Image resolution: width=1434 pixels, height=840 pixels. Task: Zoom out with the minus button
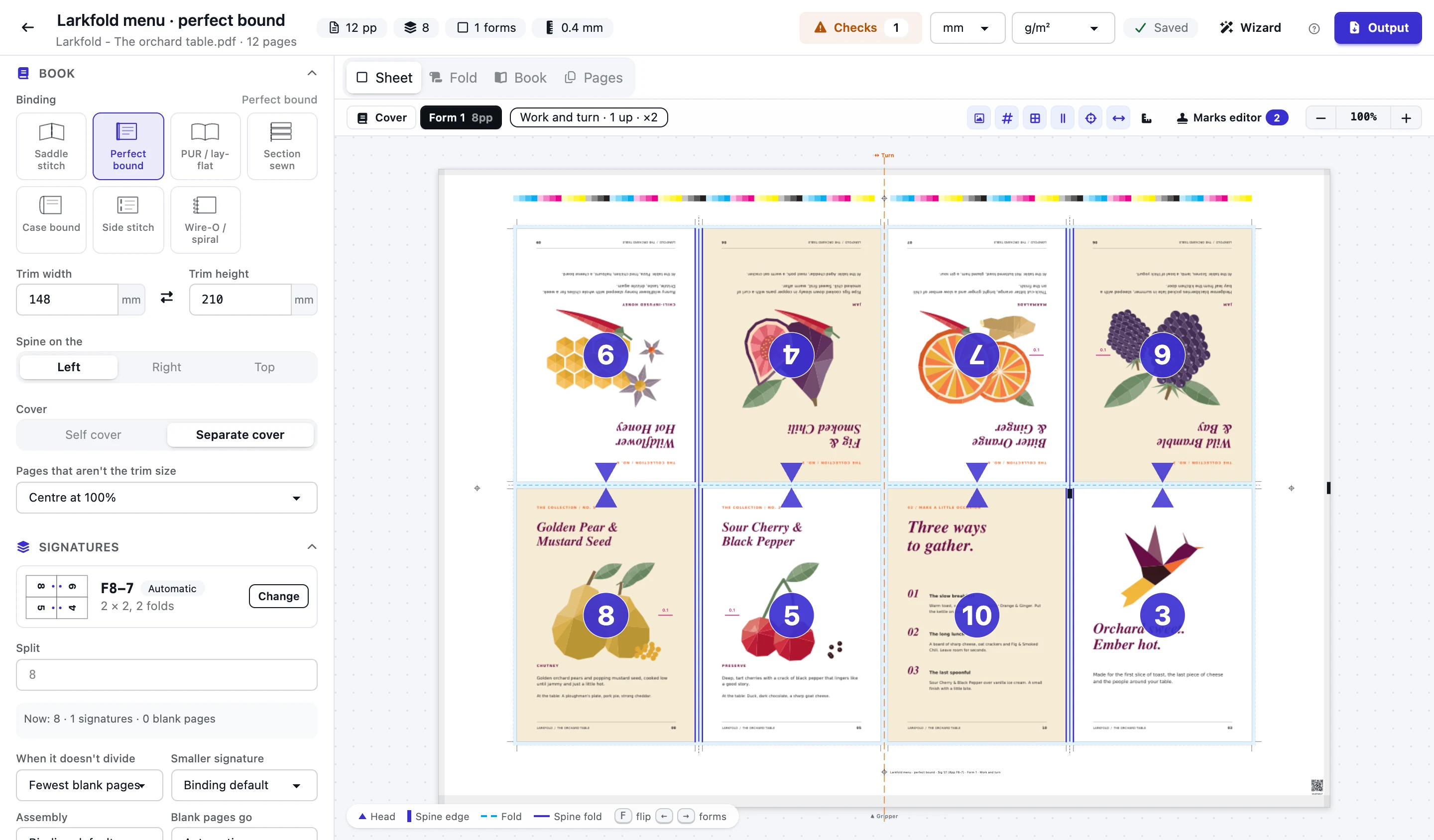[1321, 118]
